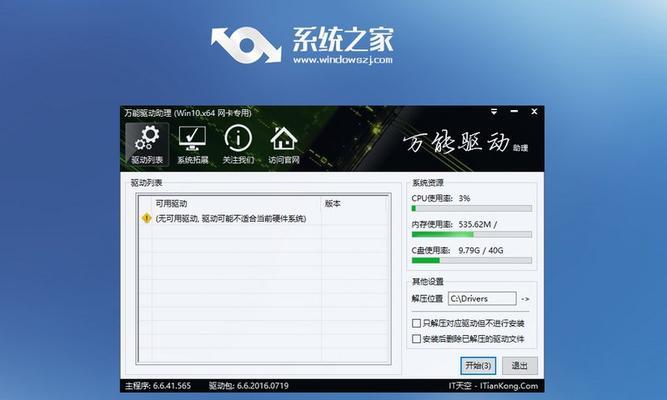Click the yellow warning icon in driver list

(x=146, y=218)
